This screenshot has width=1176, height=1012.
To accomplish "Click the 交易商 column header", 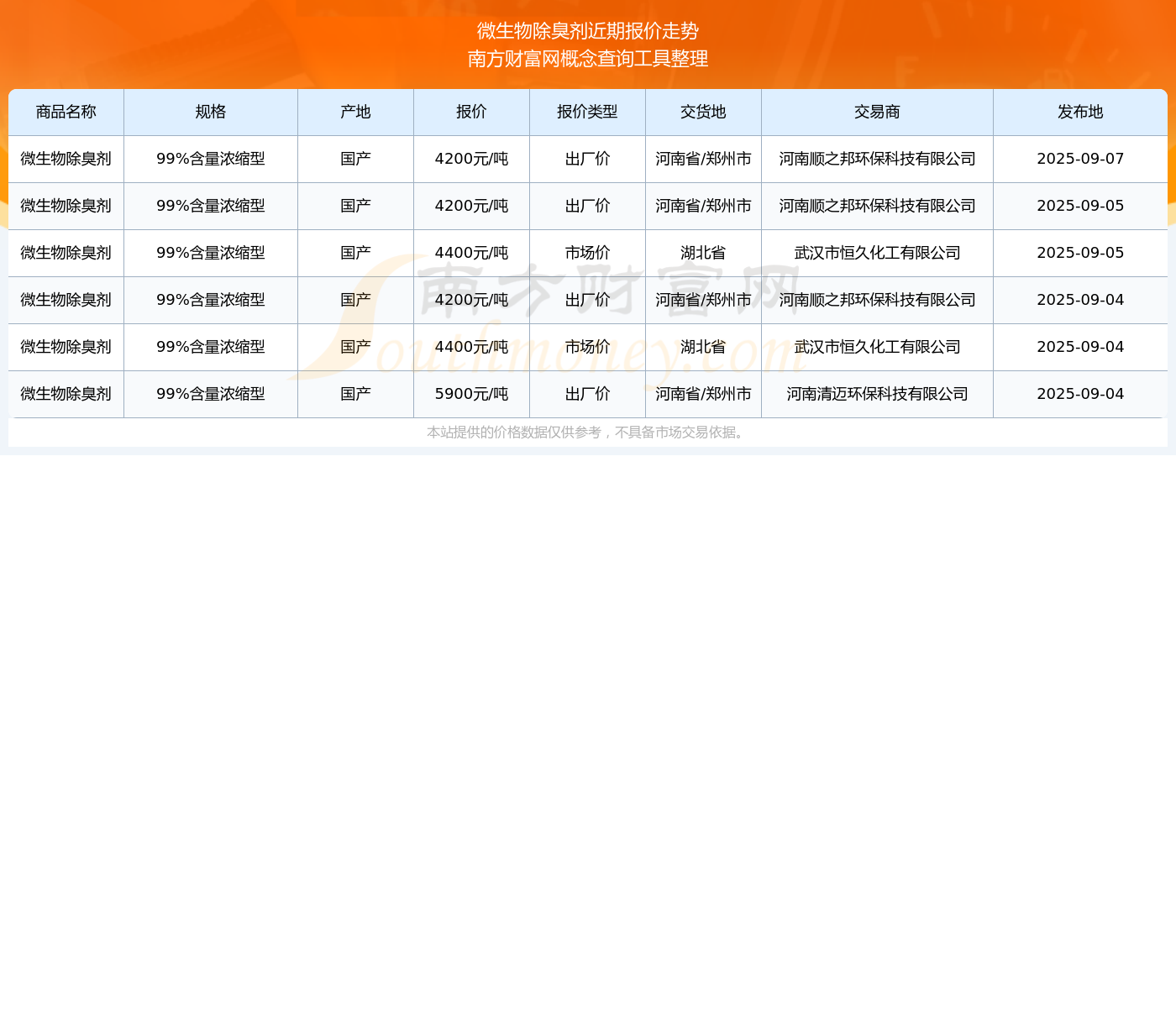I will coord(877,112).
